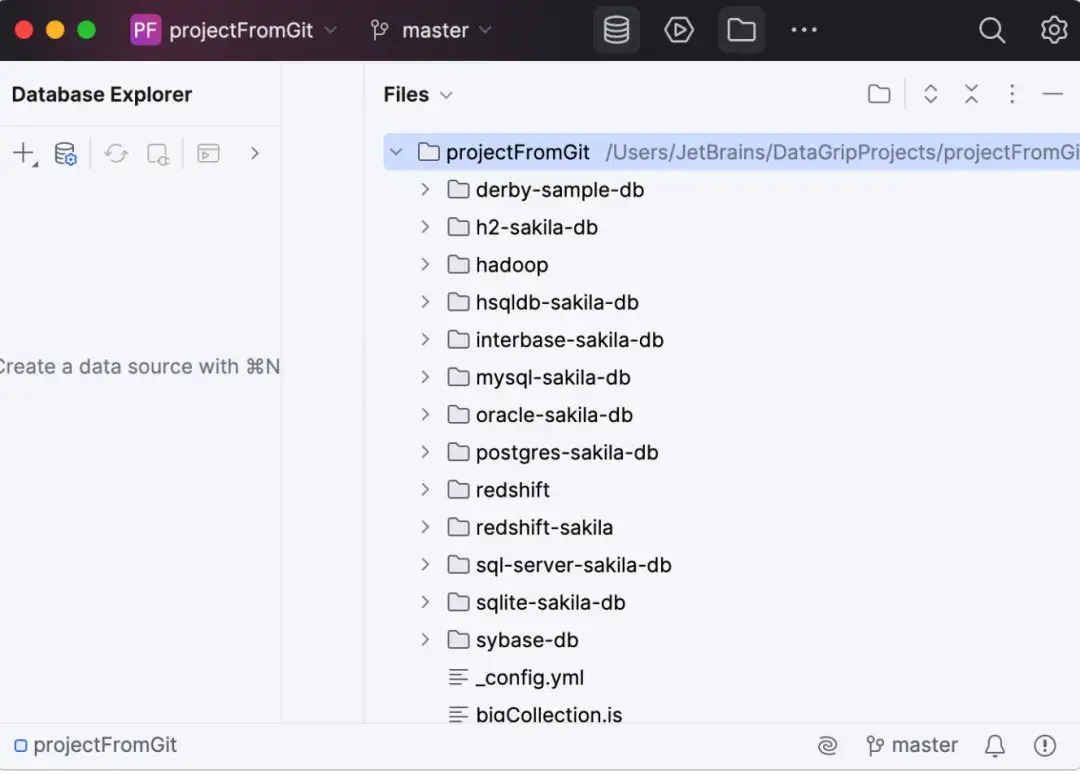Open the master branch dropdown in title bar
Viewport: 1080px width, 774px height.
[431, 30]
